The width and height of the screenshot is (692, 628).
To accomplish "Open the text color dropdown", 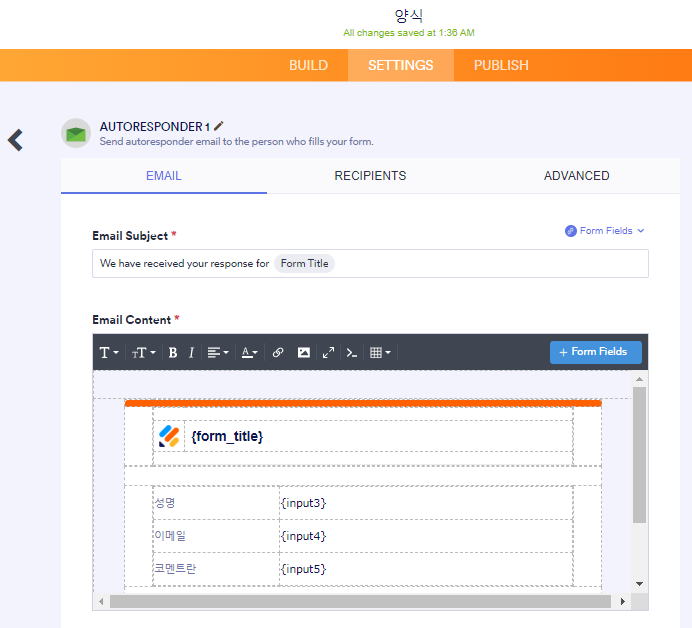I will (x=249, y=353).
